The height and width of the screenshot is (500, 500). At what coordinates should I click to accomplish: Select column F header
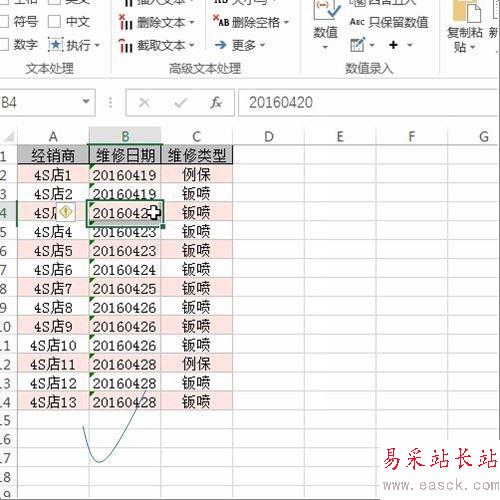(x=412, y=136)
